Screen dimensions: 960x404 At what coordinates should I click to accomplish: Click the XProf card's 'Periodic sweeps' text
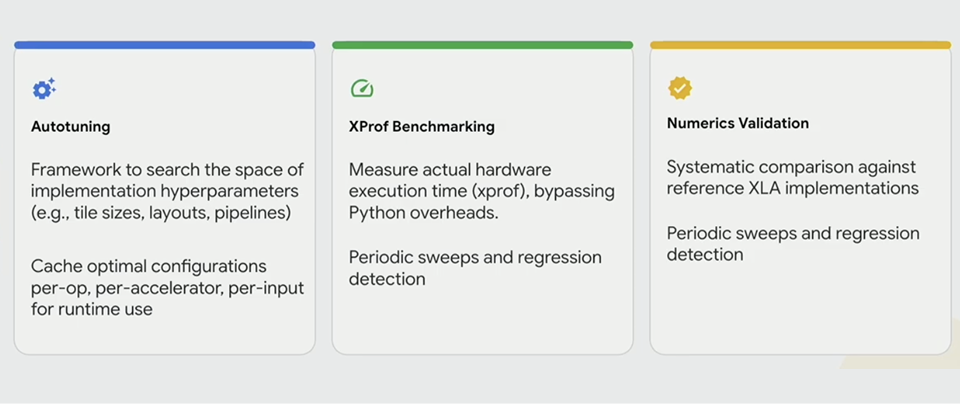[x=475, y=268]
